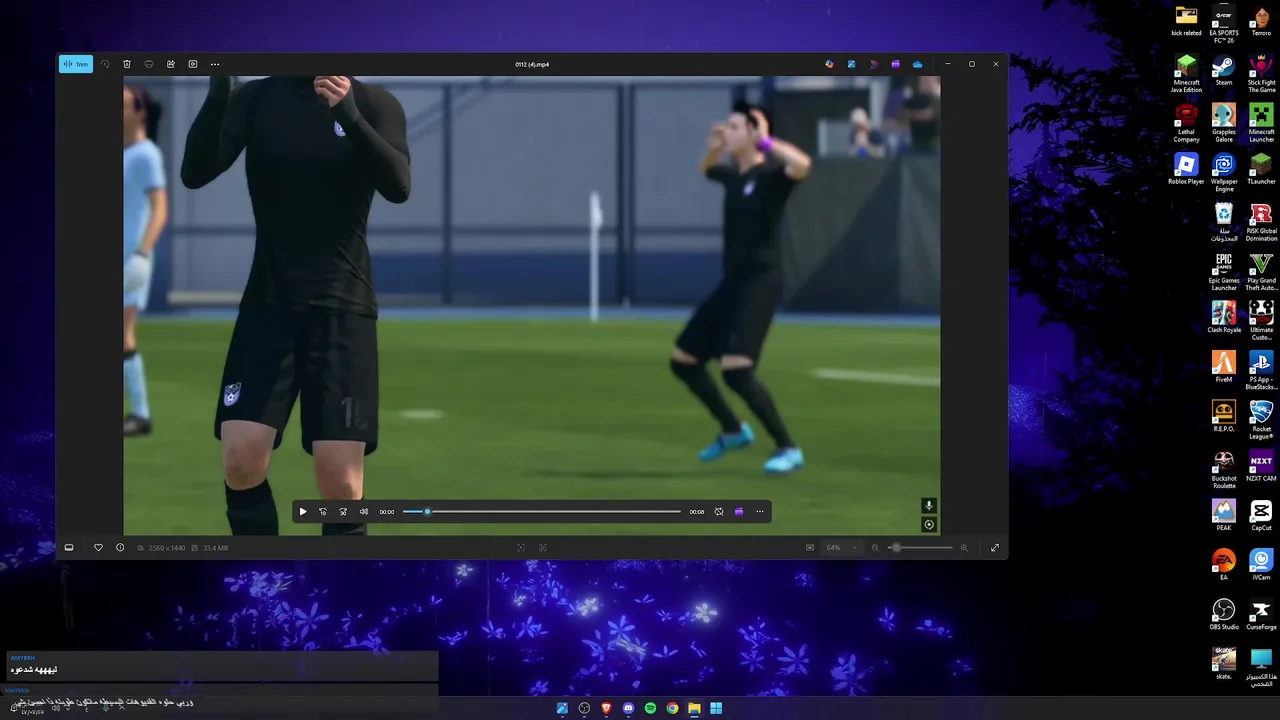Delete the video using the trash icon
This screenshot has width=1280, height=720.
(x=127, y=64)
